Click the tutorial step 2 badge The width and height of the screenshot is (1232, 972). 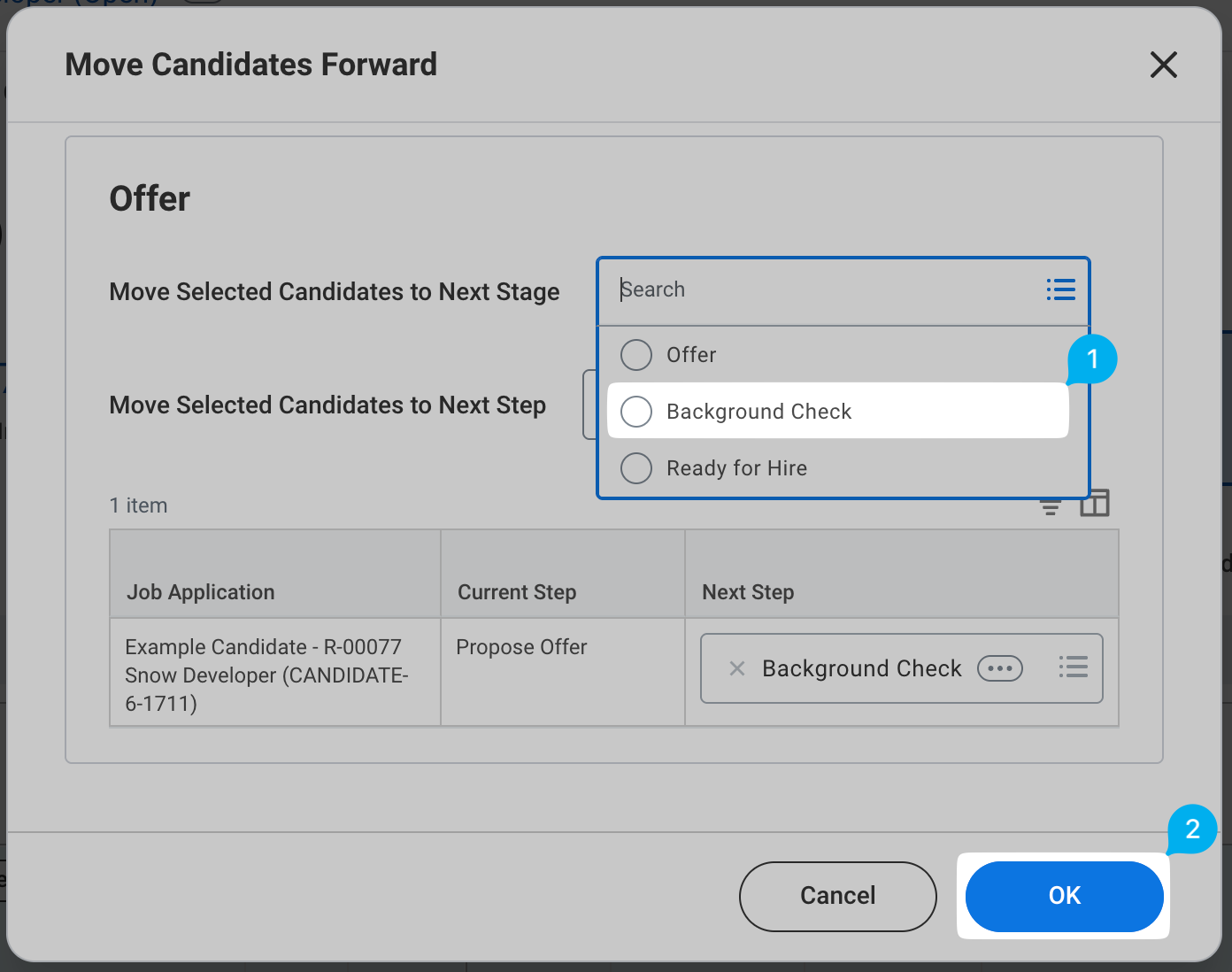coord(1192,829)
